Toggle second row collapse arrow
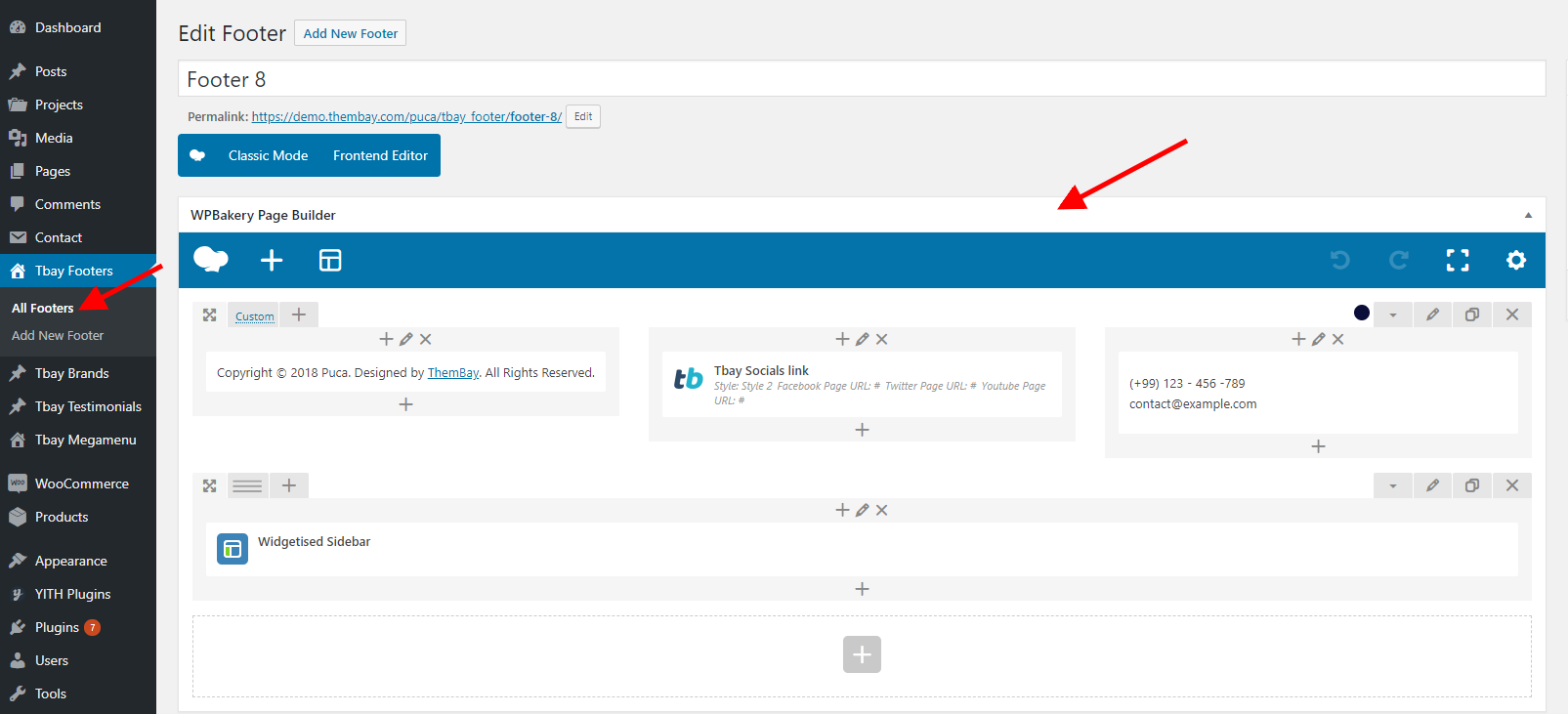This screenshot has height=714, width=1568. pos(1393,485)
